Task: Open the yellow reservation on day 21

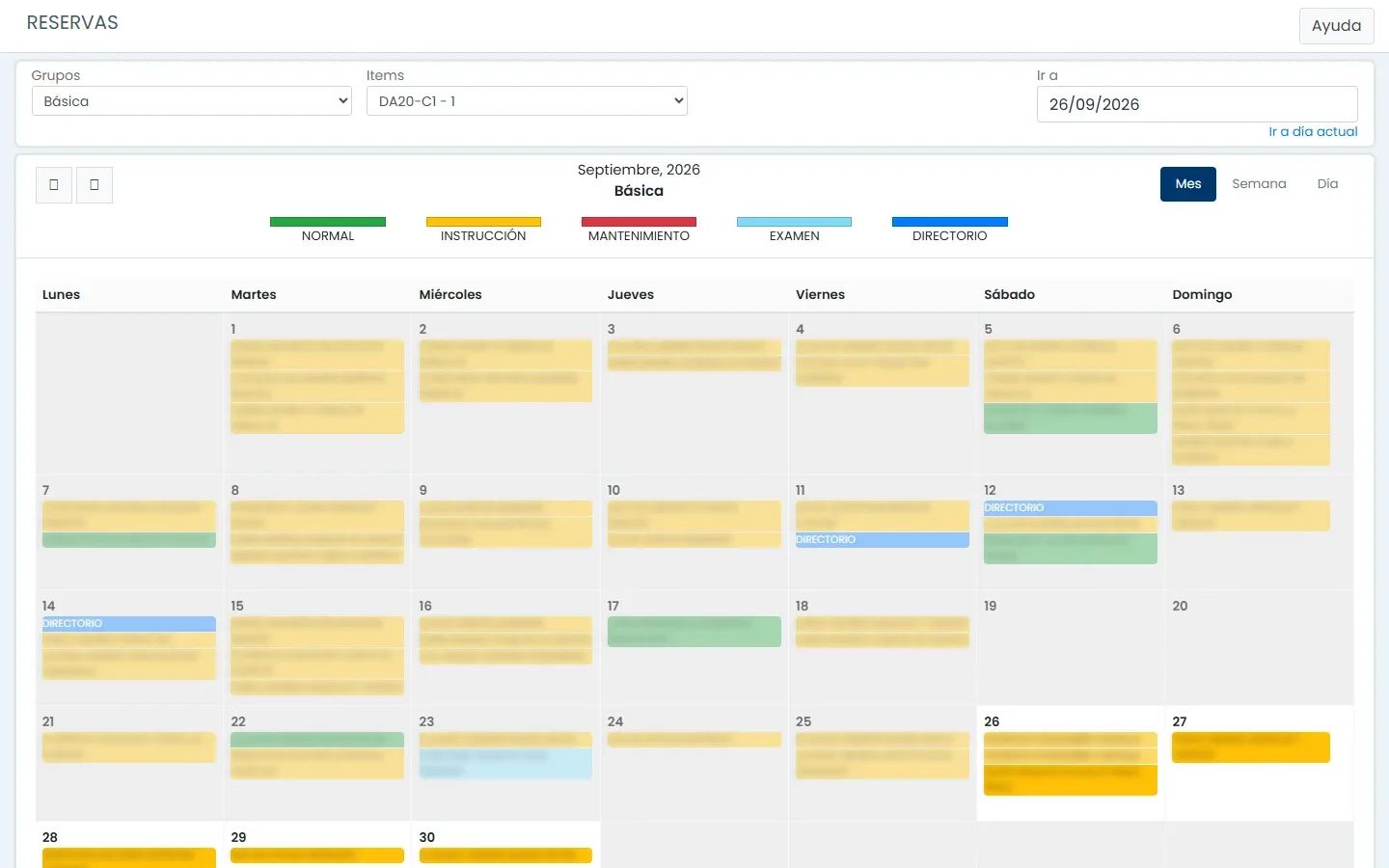Action: (128, 747)
